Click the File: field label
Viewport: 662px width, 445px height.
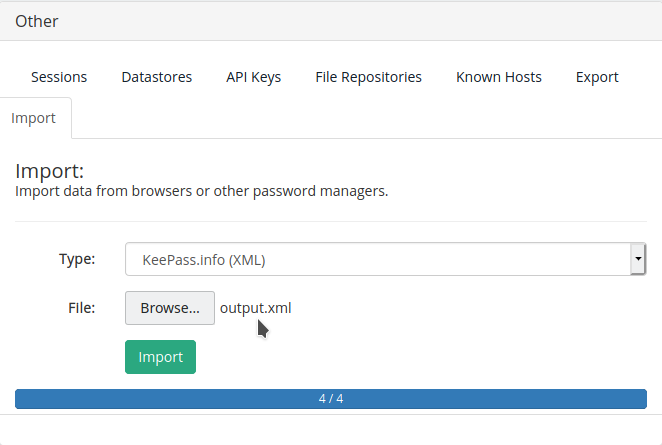82,308
